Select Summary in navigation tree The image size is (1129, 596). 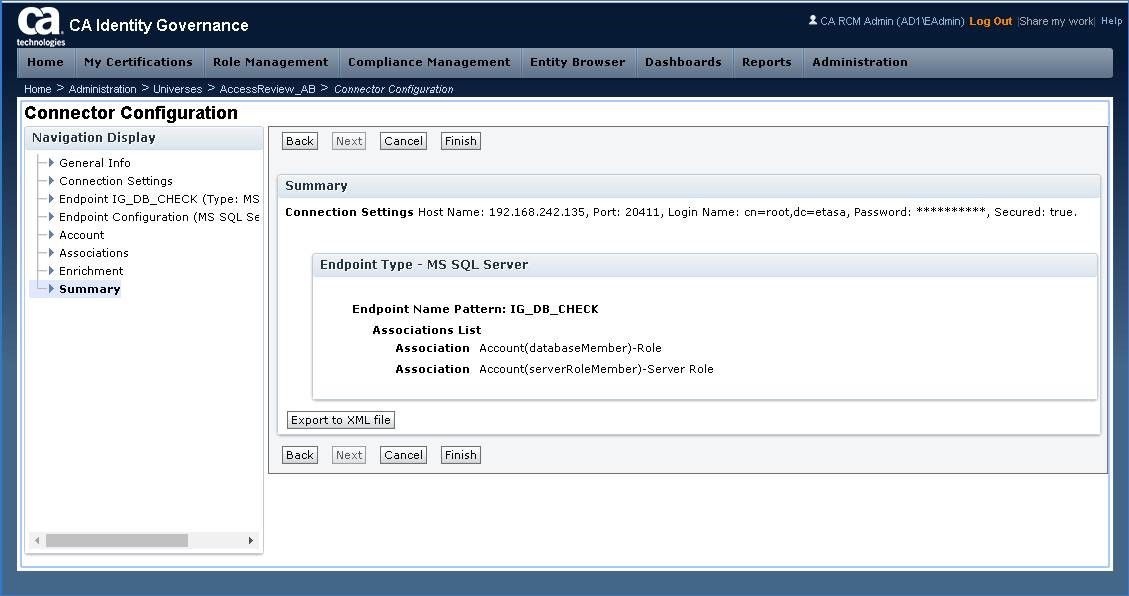pyautogui.click(x=89, y=289)
